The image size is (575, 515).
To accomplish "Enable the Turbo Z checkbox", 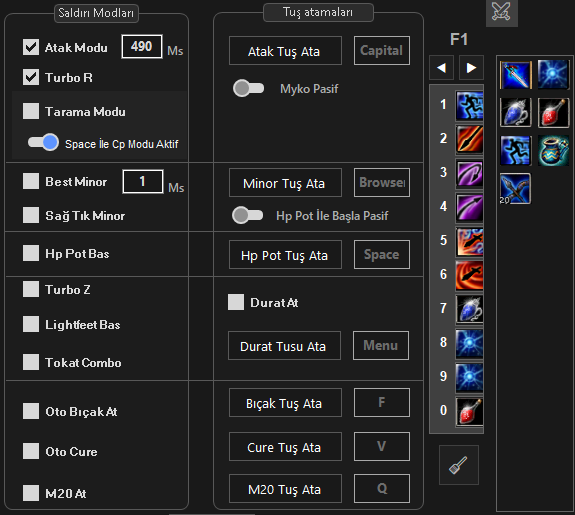I will (x=31, y=289).
